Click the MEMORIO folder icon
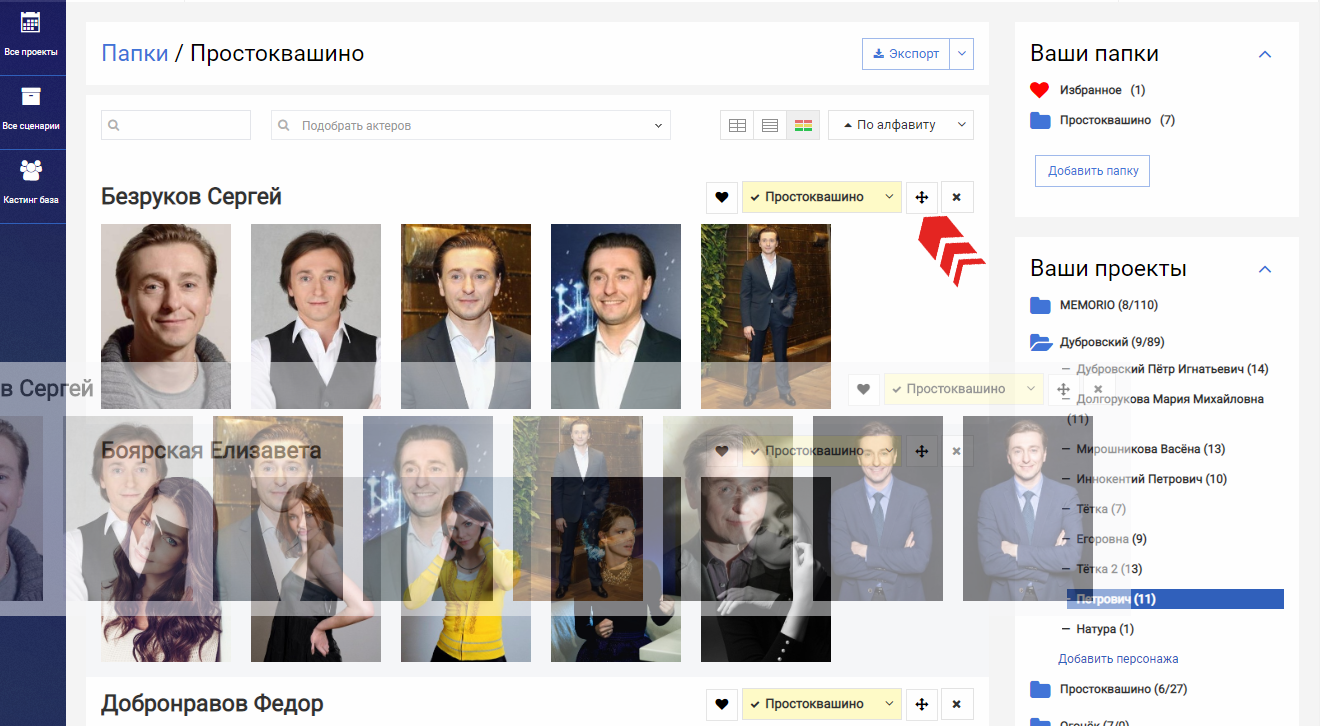The width and height of the screenshot is (1320, 726). click(1040, 305)
